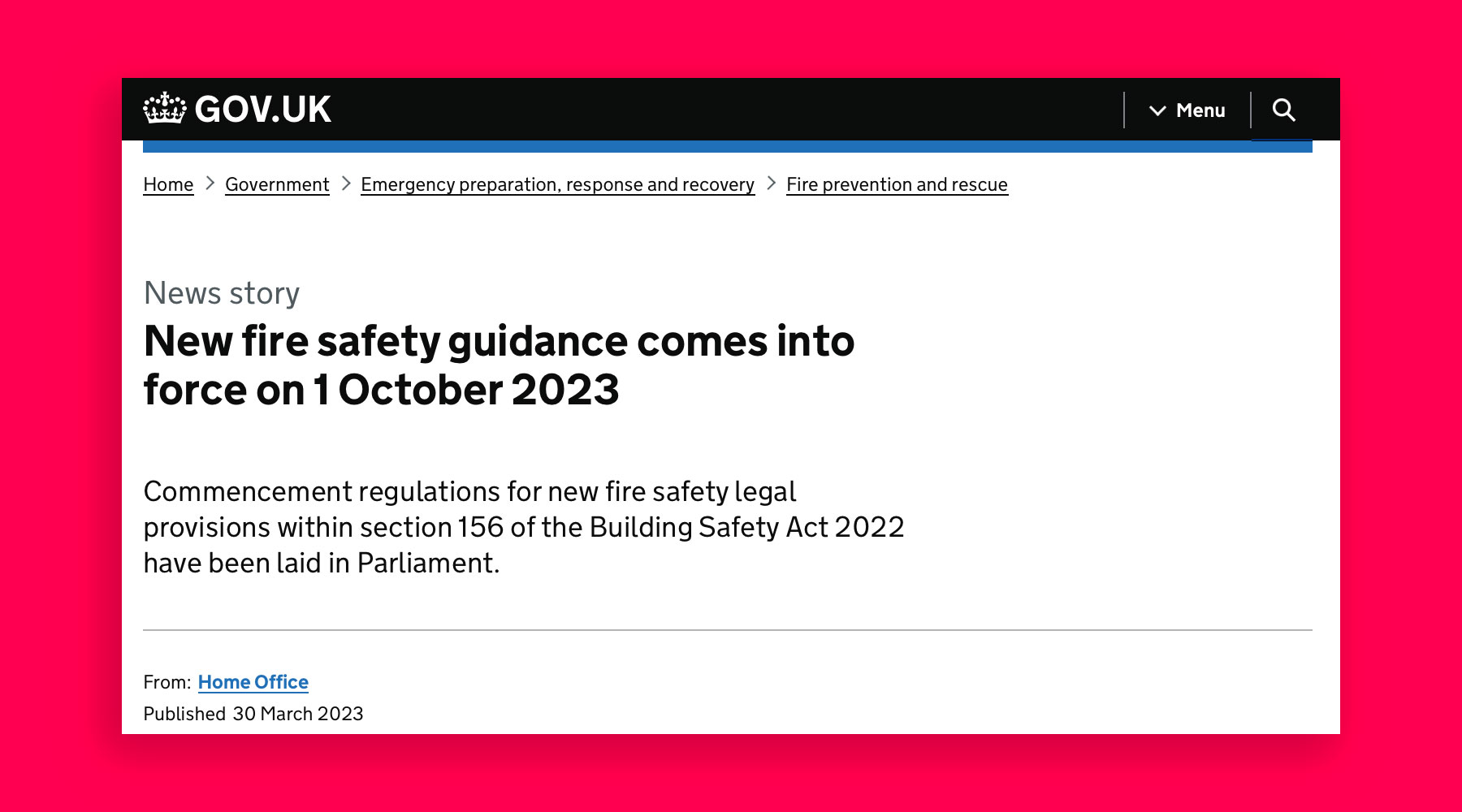Click the chevron arrow next to Menu
This screenshot has height=812, width=1462.
pos(1157,110)
